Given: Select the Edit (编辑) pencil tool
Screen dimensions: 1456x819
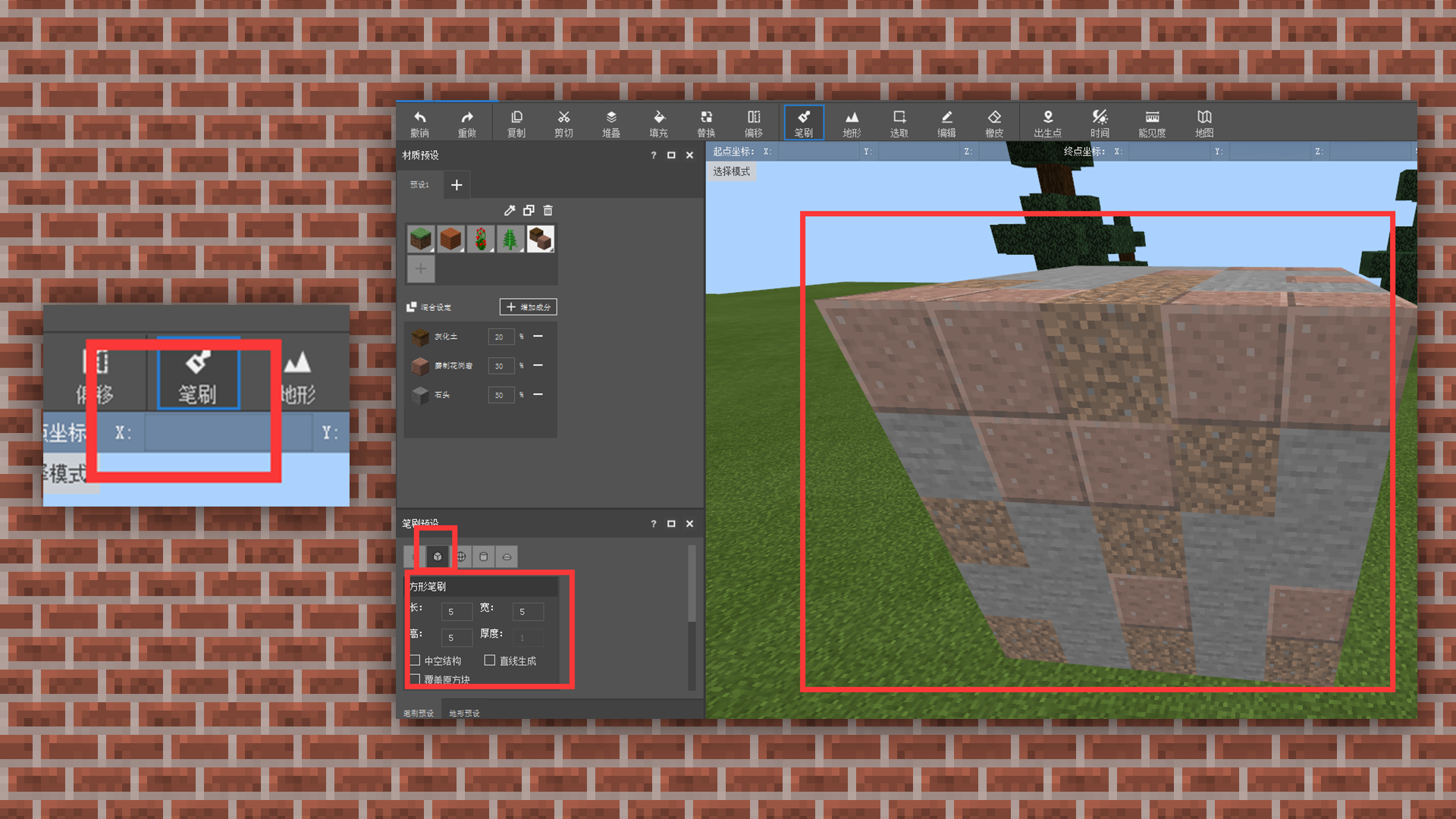Looking at the screenshot, I should (x=946, y=123).
